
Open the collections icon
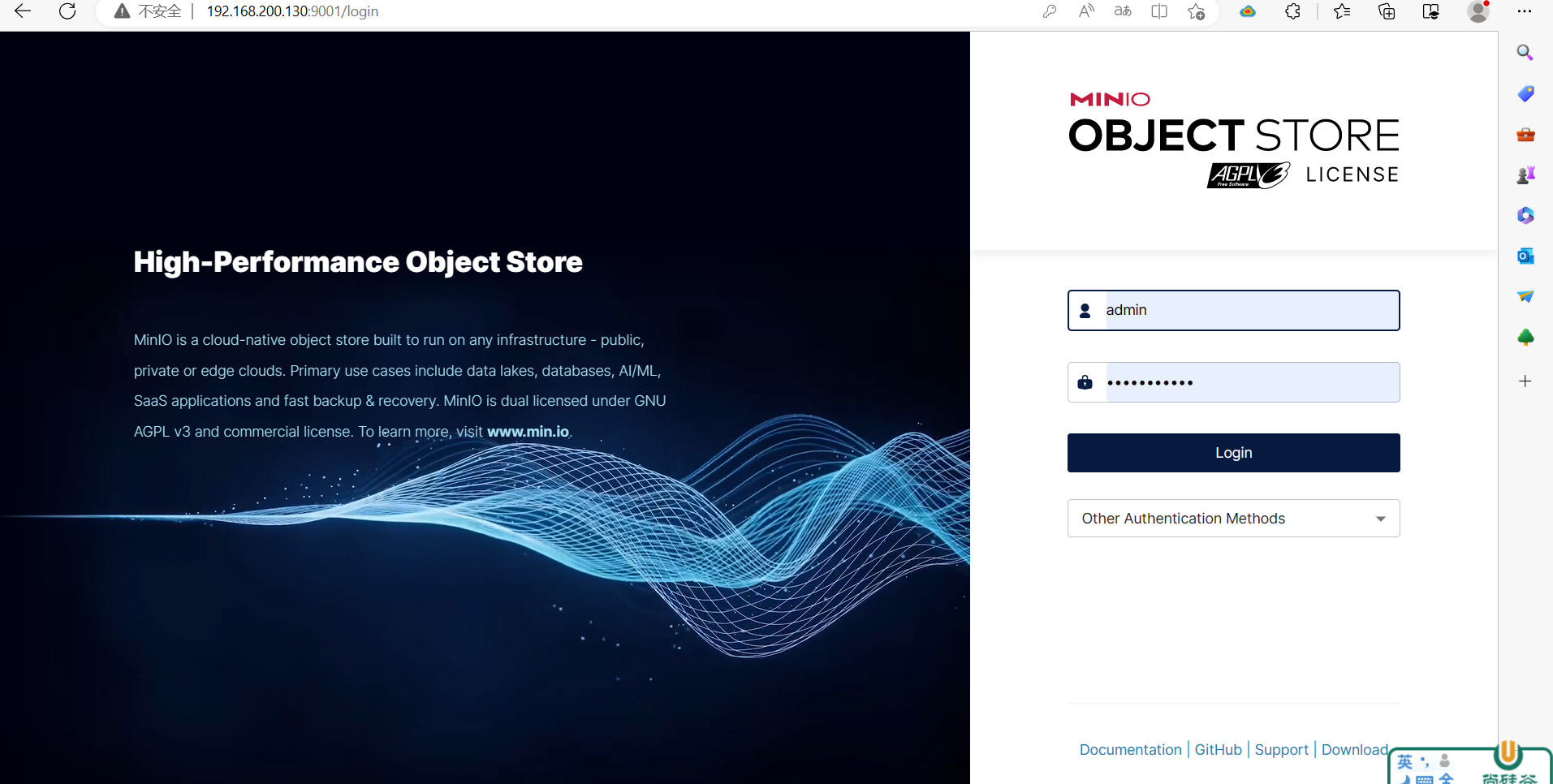point(1387,11)
